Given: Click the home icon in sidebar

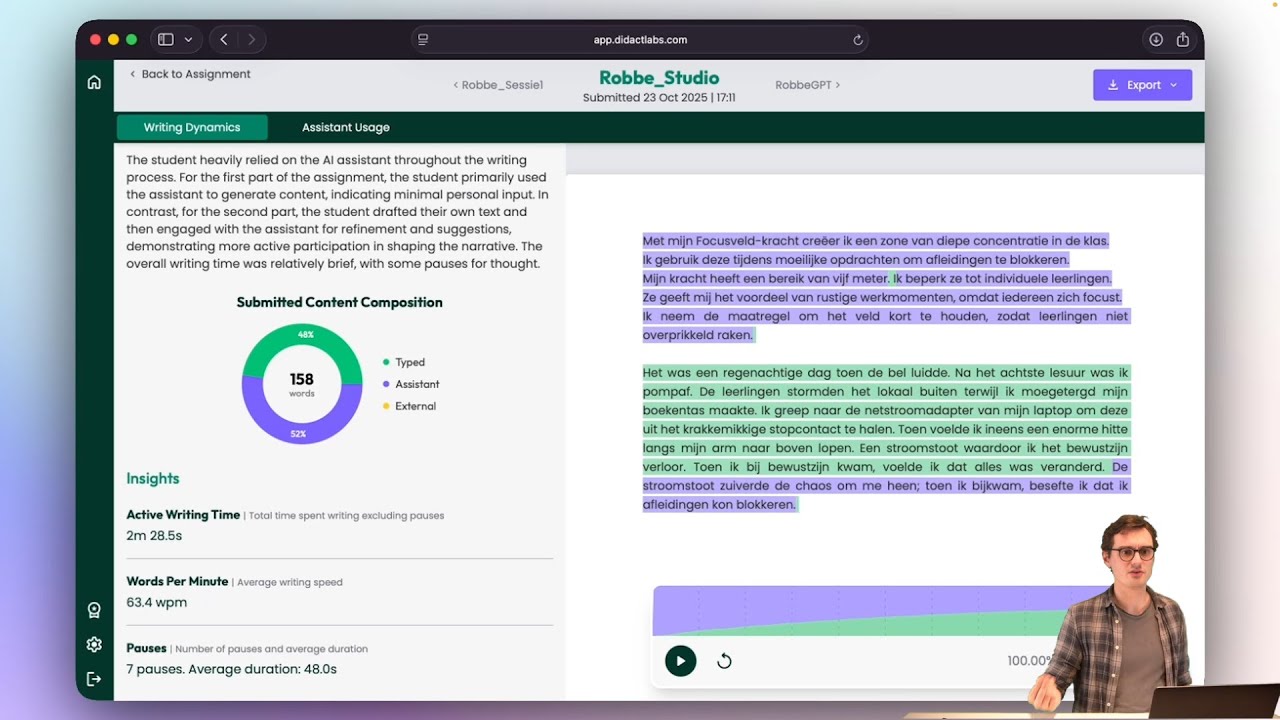Looking at the screenshot, I should coord(94,83).
